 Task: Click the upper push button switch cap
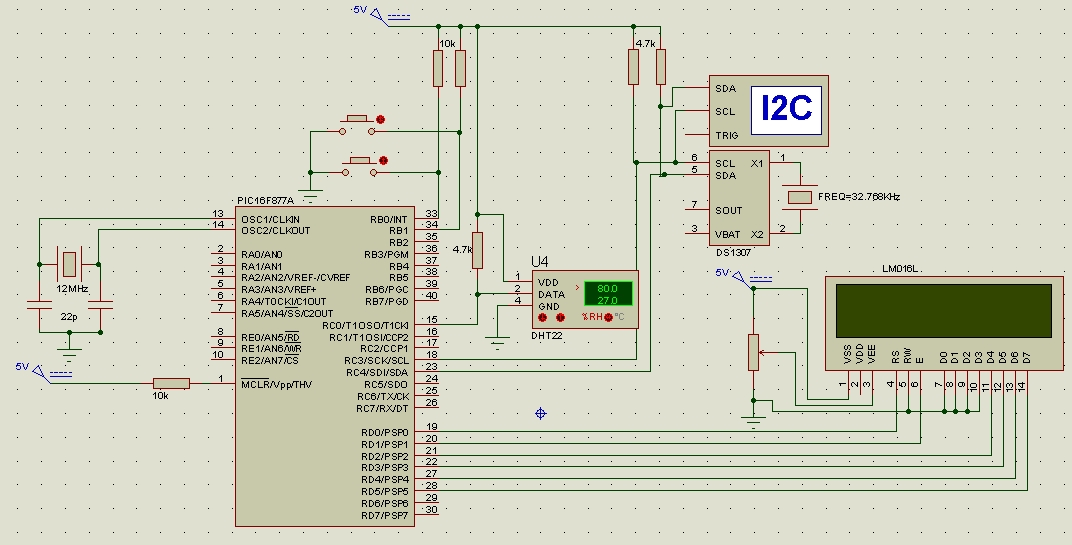coord(358,120)
